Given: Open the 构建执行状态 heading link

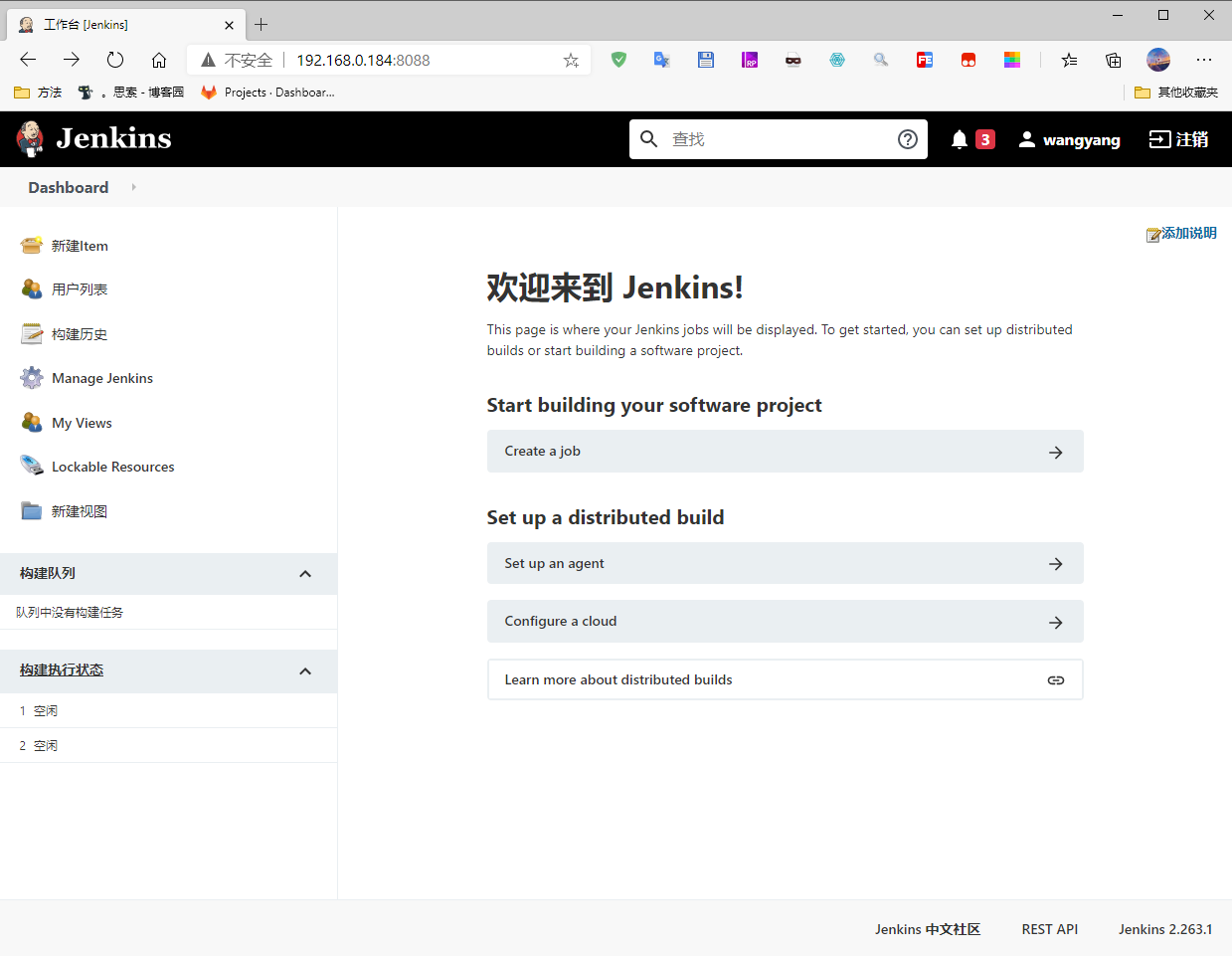Looking at the screenshot, I should (x=62, y=670).
